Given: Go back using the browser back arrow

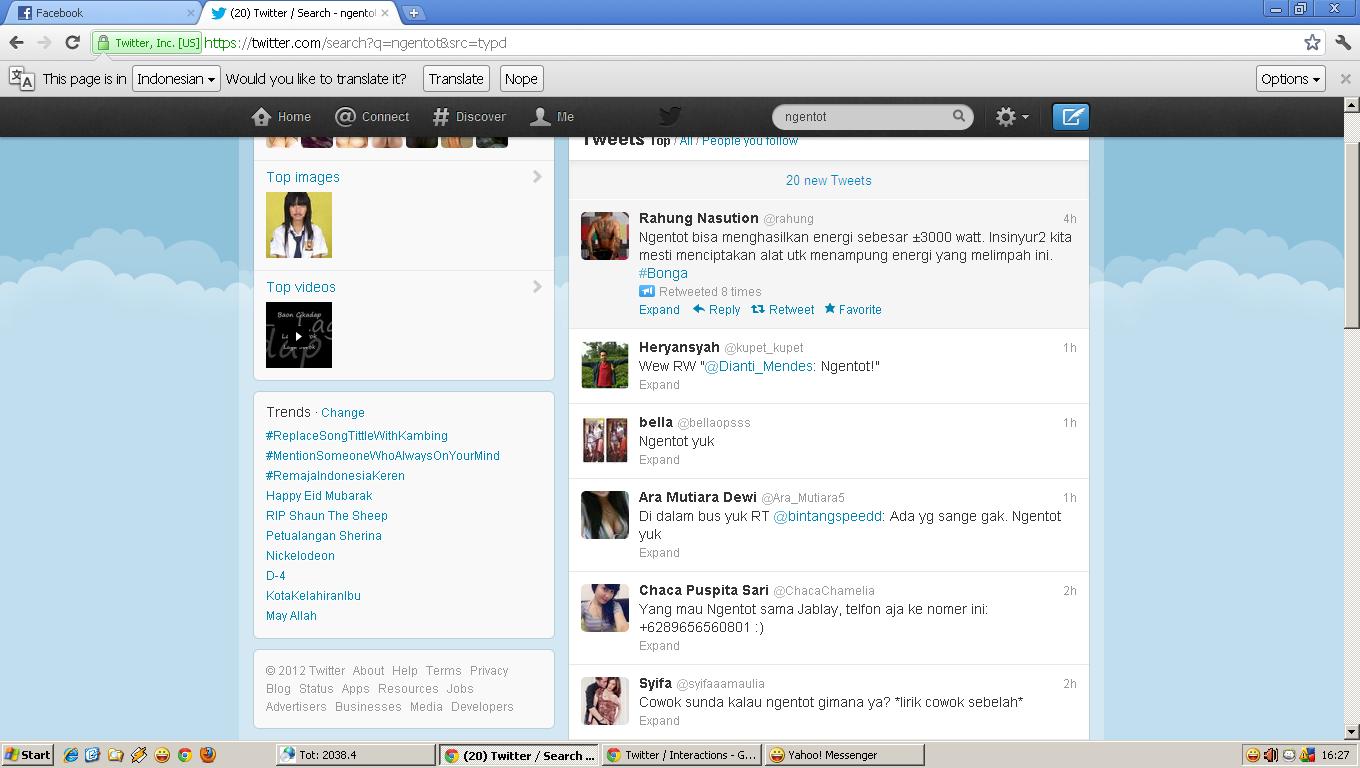Looking at the screenshot, I should (x=16, y=42).
